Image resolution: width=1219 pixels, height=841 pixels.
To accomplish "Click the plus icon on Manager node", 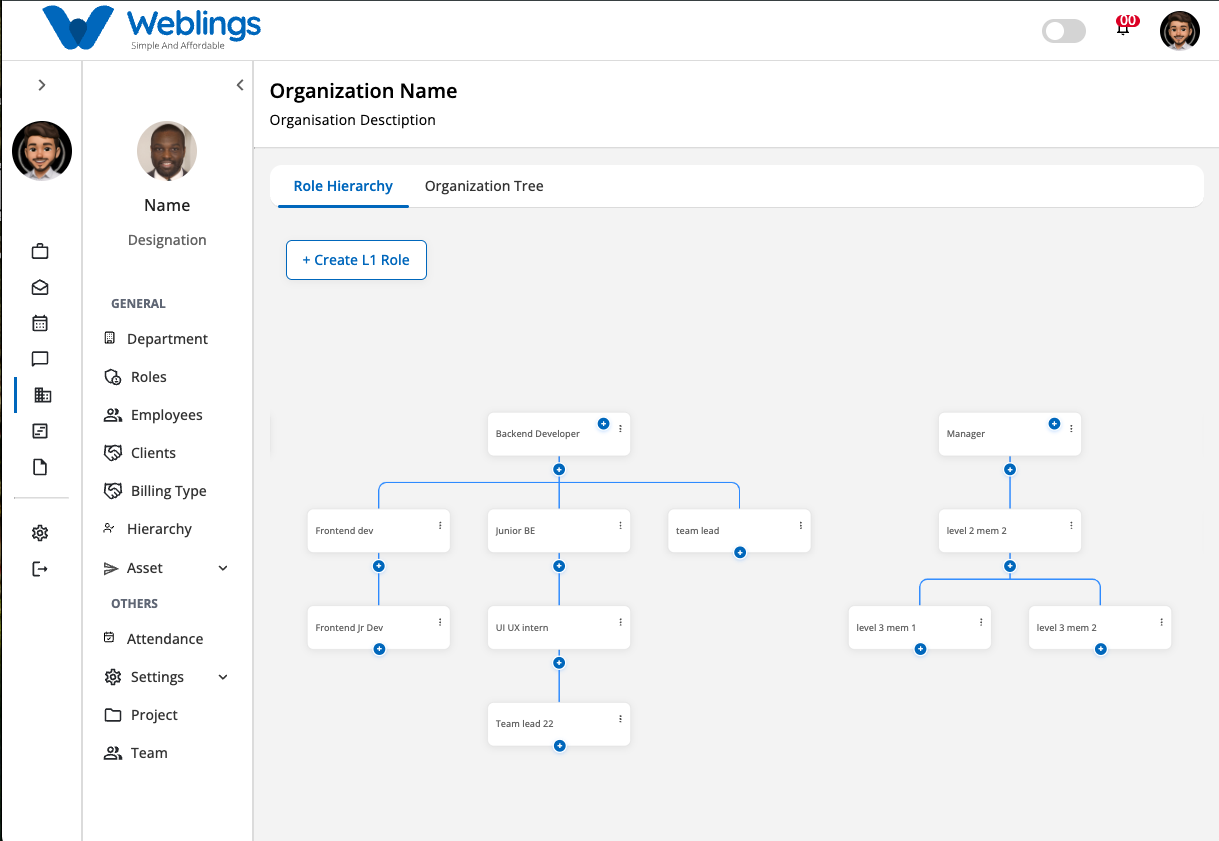I will [x=1054, y=424].
